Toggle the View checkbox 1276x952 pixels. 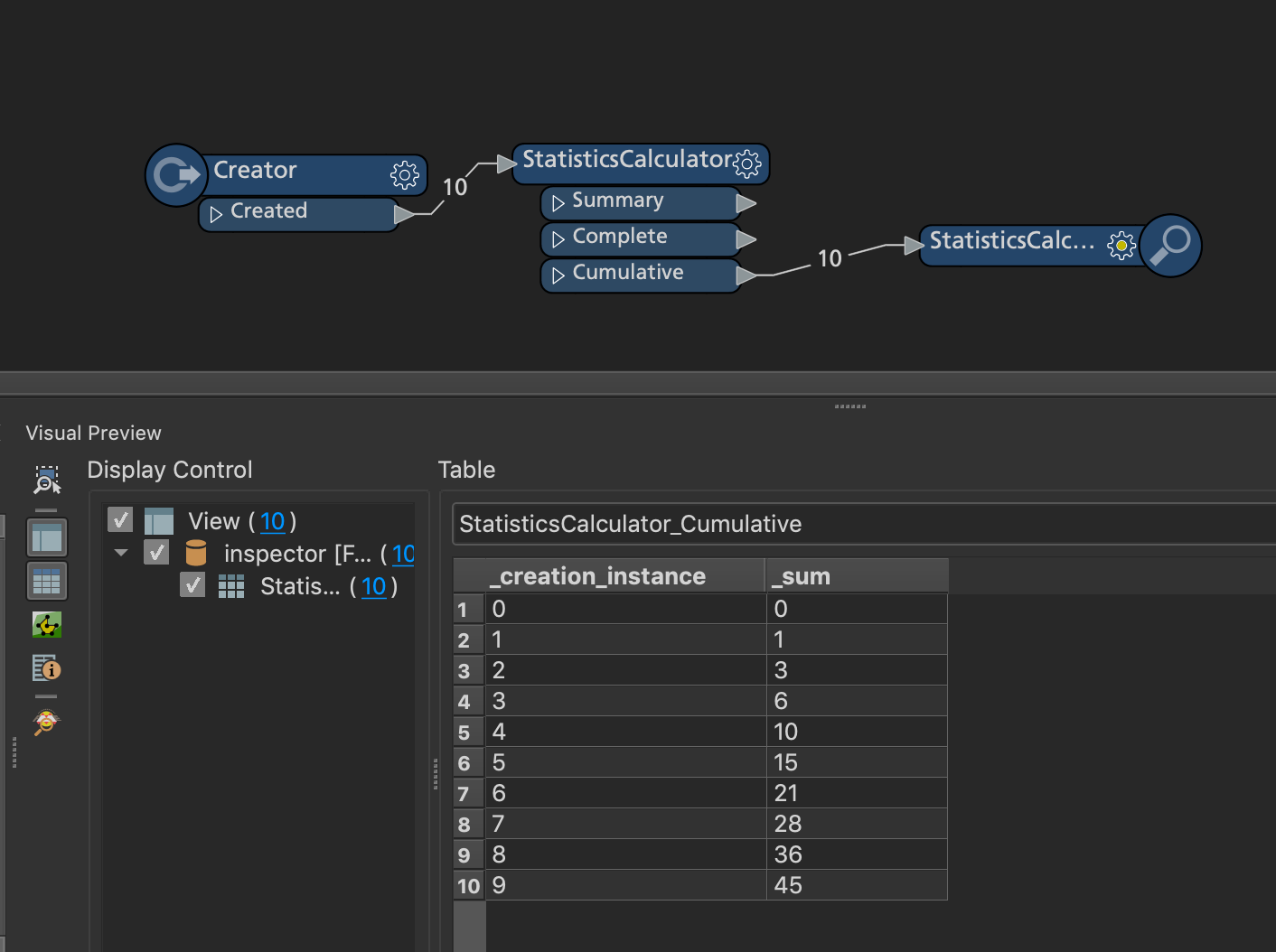point(120,519)
